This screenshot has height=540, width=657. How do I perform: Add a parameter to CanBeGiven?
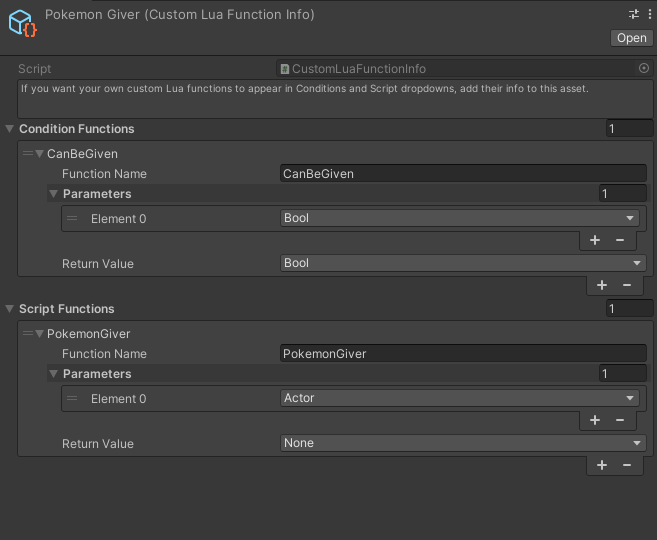[595, 240]
